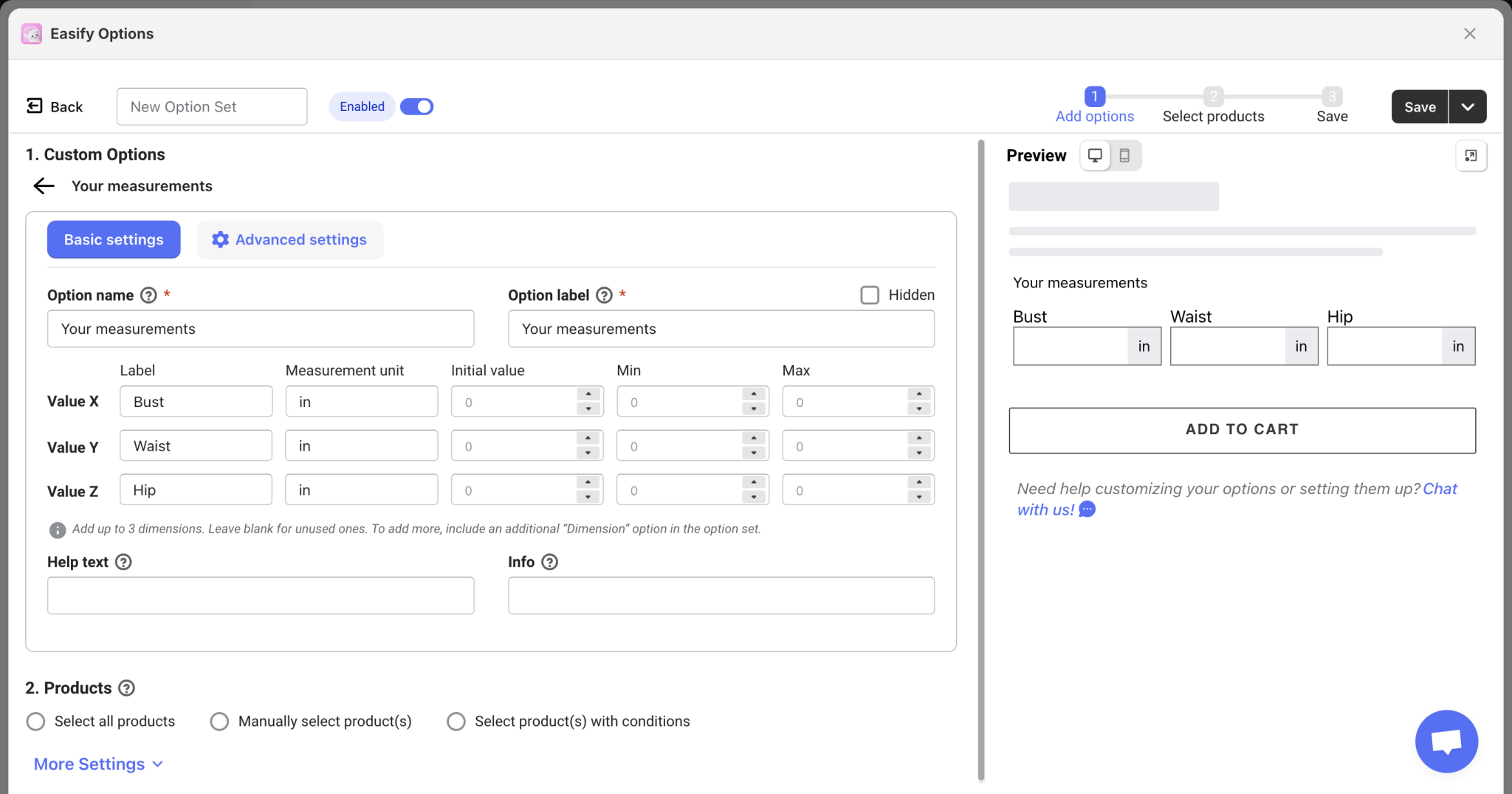
Task: Switch to Basic settings tab
Action: point(114,240)
